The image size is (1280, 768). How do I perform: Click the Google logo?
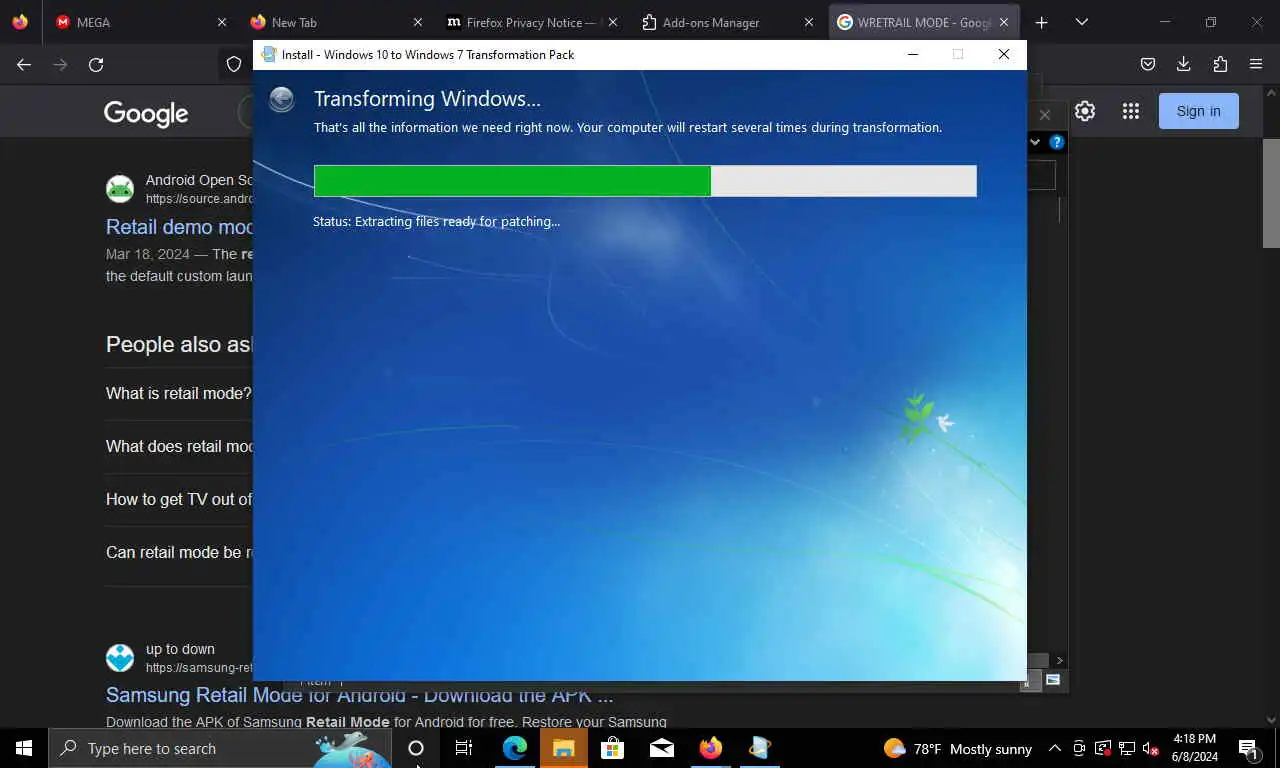pyautogui.click(x=146, y=113)
